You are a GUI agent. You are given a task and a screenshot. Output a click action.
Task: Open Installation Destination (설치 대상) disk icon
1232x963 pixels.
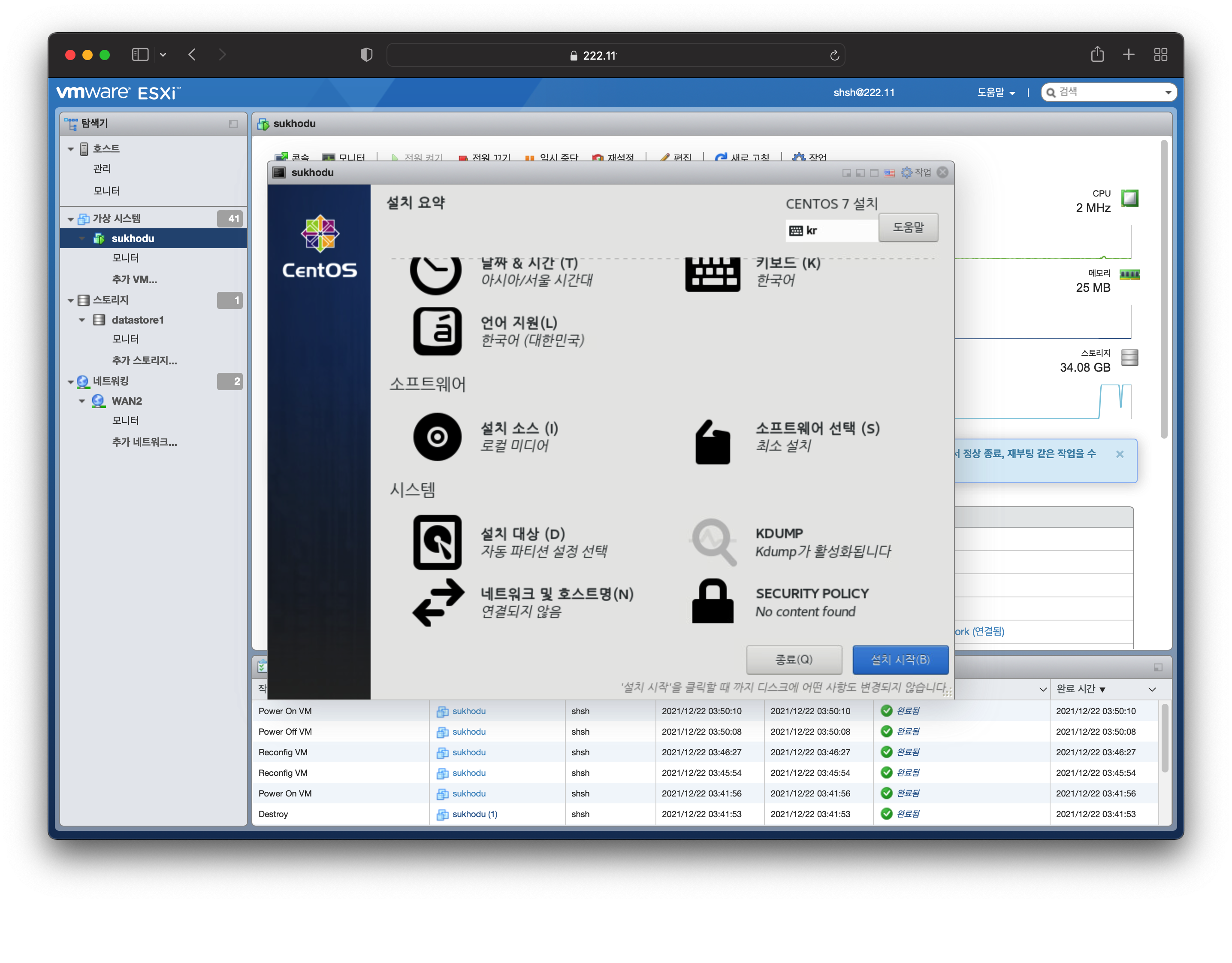coord(437,542)
